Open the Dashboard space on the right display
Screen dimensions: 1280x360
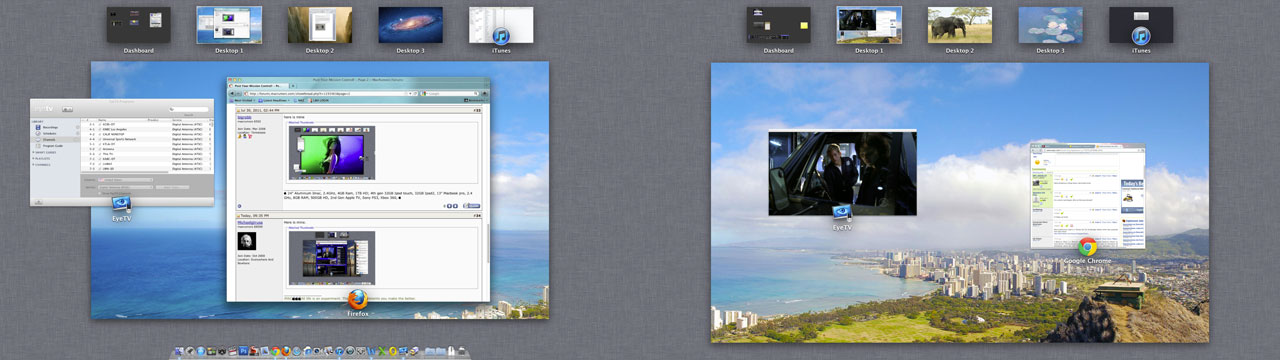point(778,25)
